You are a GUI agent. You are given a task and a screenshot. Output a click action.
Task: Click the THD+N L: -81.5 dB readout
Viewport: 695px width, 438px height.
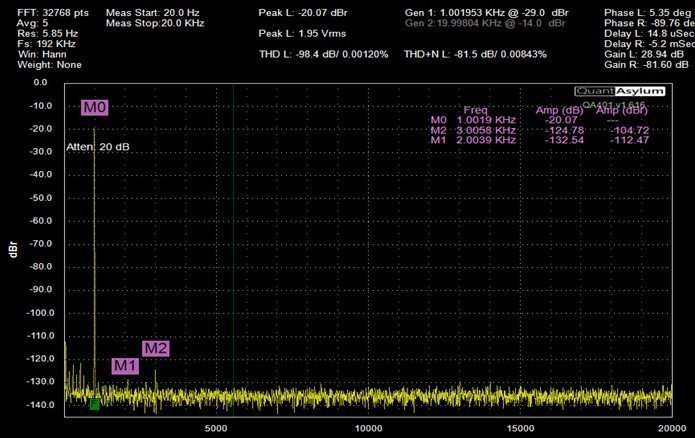(x=475, y=55)
